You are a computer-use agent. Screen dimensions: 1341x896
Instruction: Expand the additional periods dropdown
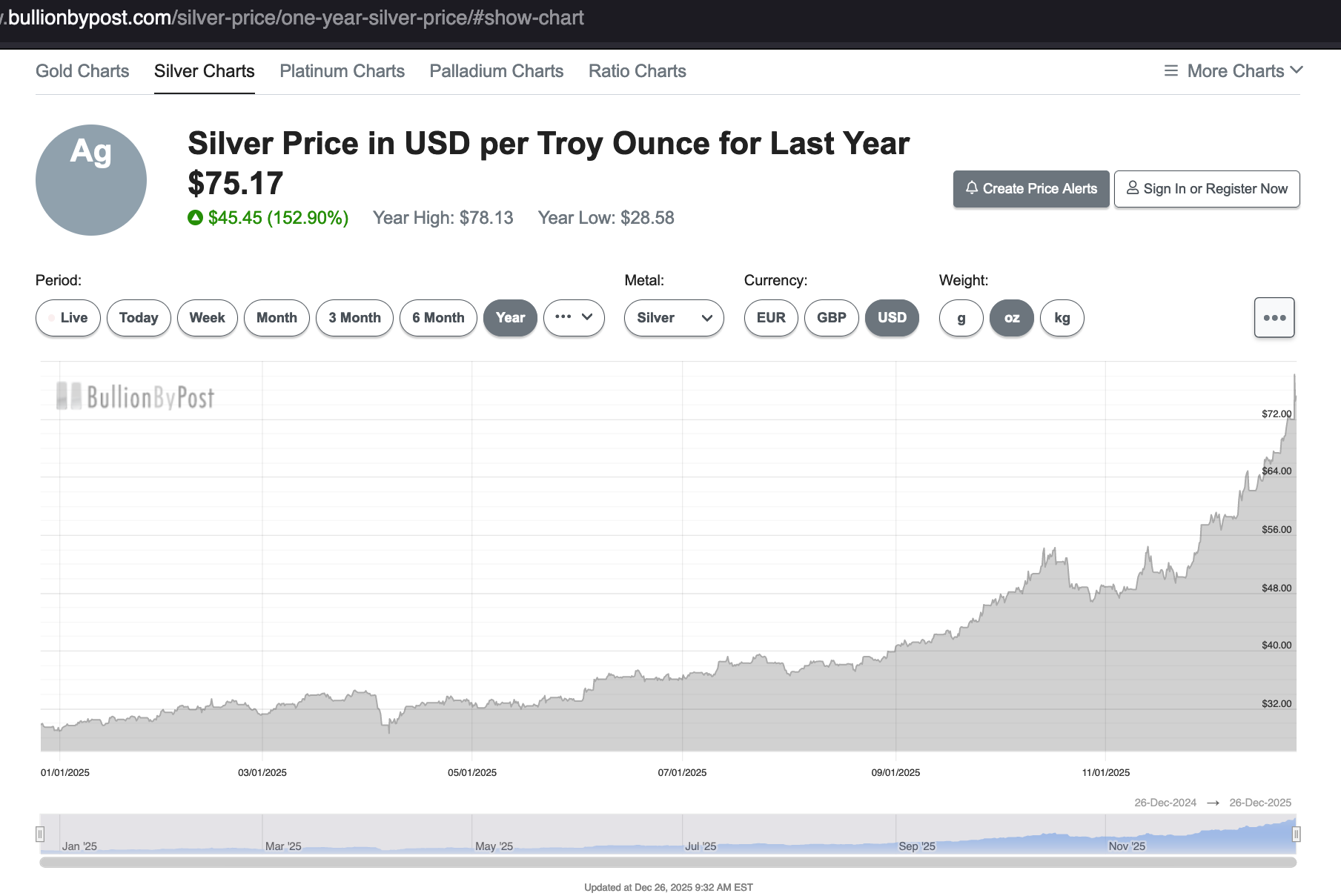573,318
